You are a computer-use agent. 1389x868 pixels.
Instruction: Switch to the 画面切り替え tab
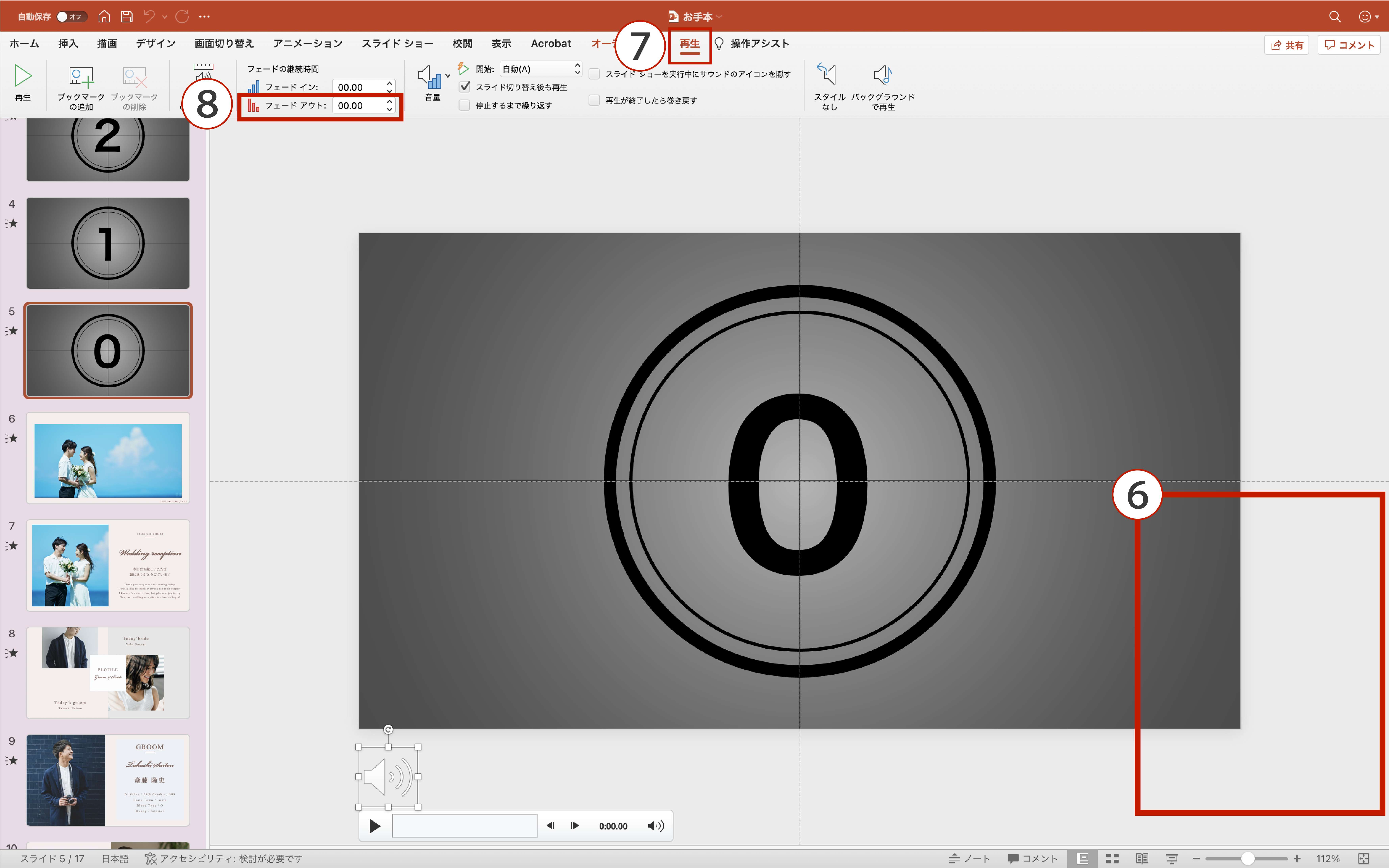tap(224, 44)
